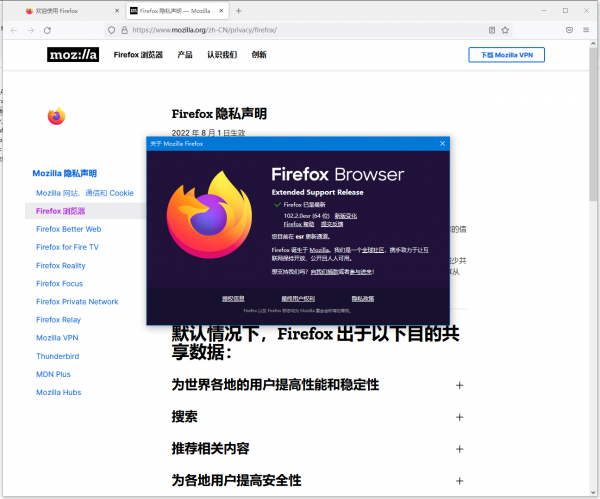Click the Firefox logo above sidebar

pyautogui.click(x=57, y=116)
